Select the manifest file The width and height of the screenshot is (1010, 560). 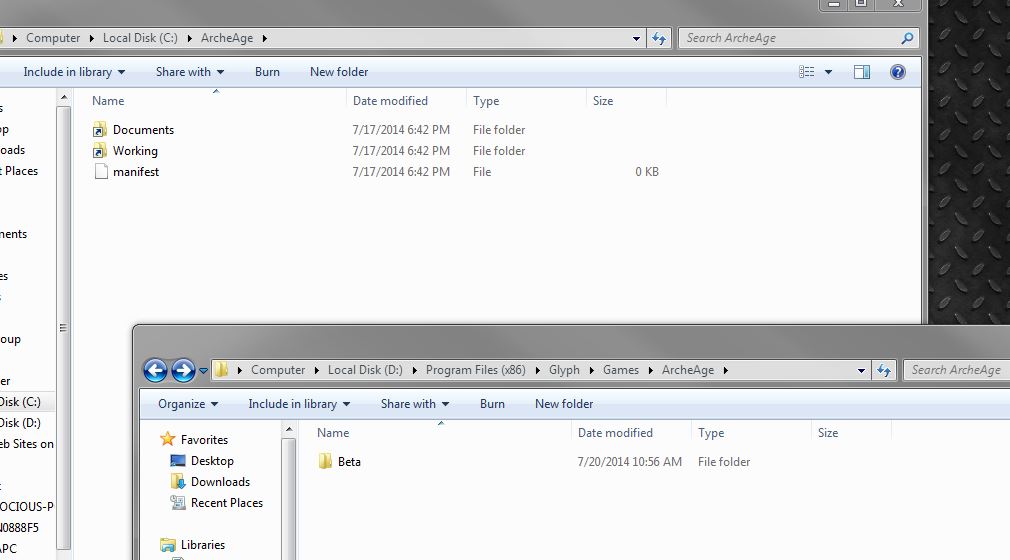coord(135,172)
